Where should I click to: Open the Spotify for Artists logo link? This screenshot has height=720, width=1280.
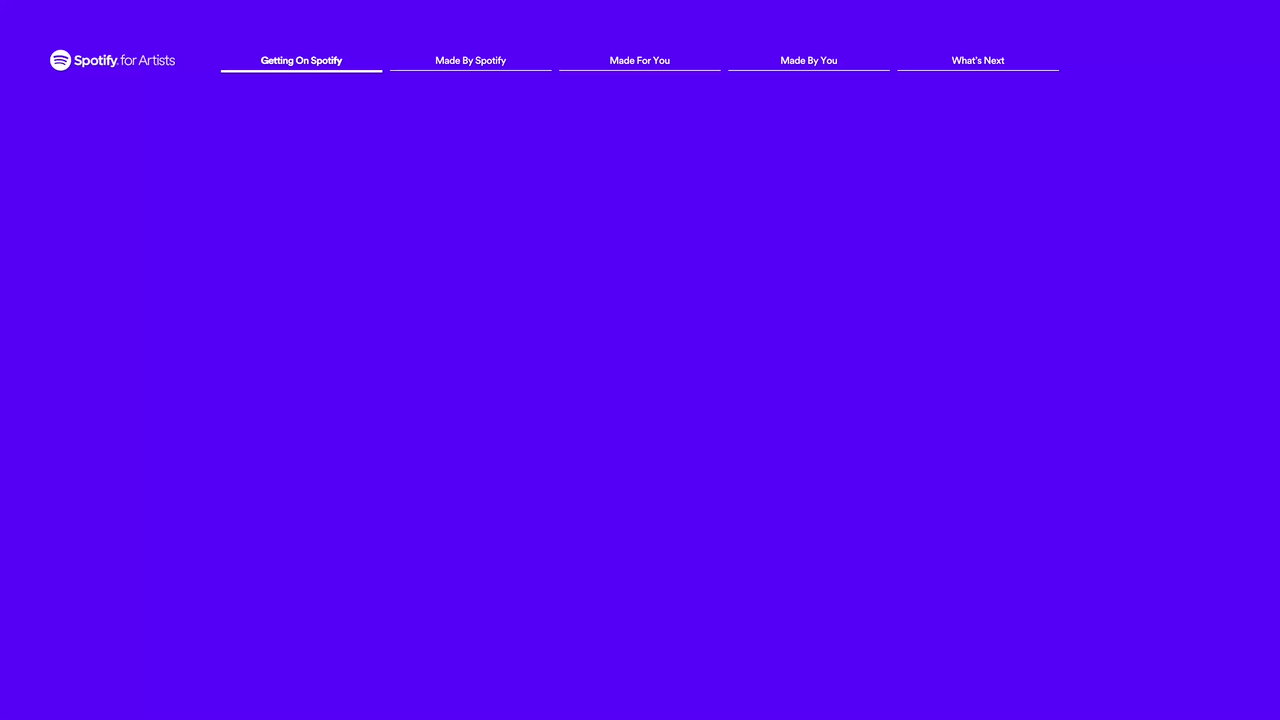[112, 60]
